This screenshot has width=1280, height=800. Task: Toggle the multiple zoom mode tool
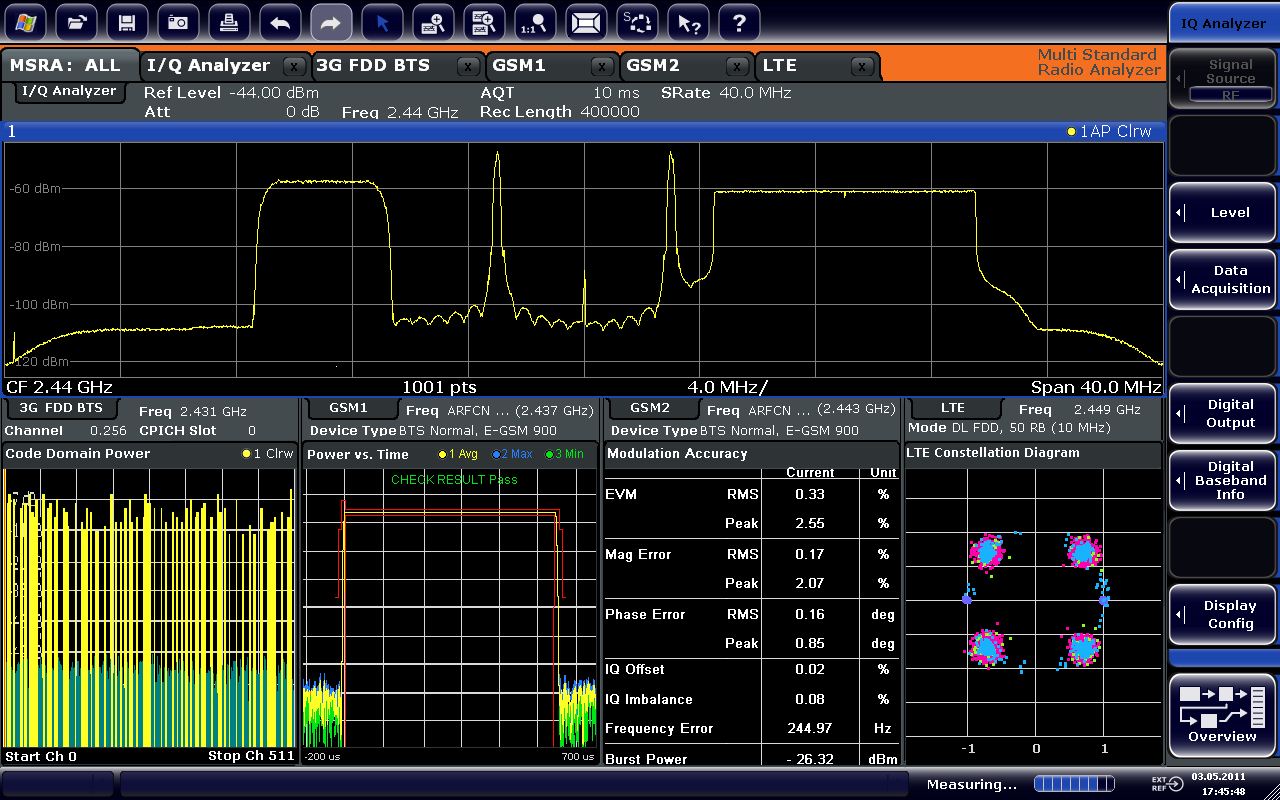pos(484,22)
